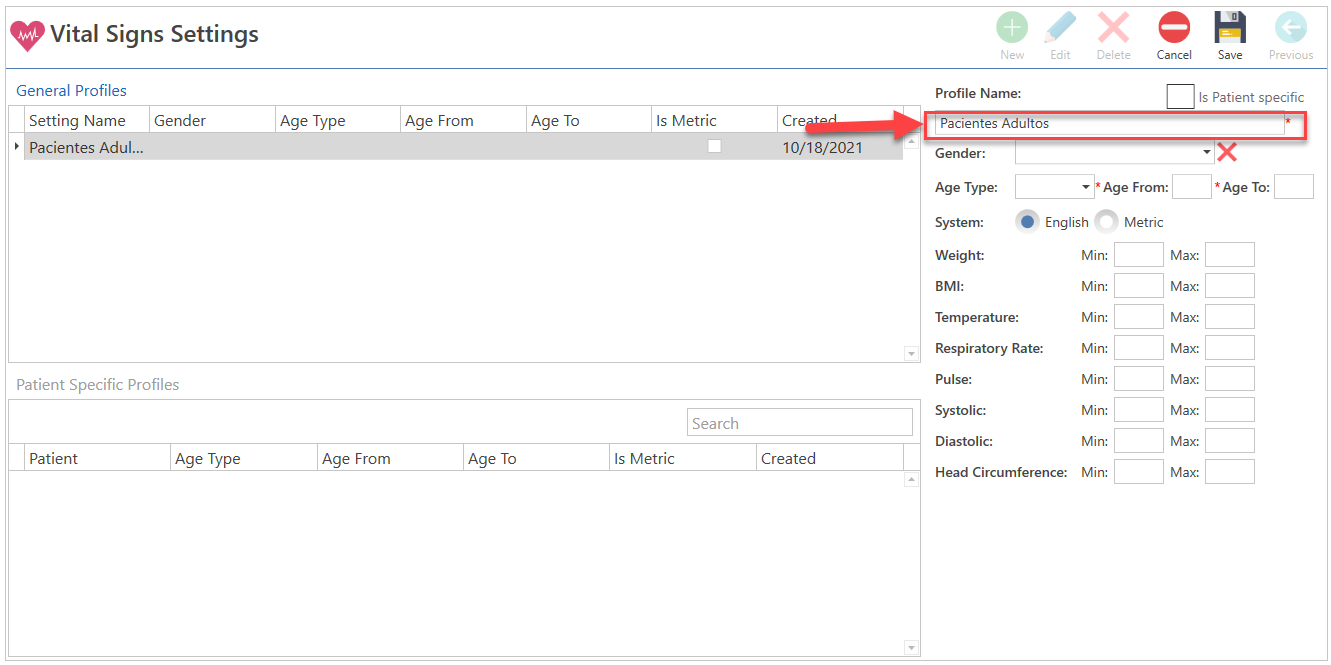Click the Head Circumference Min field
Viewport: 1331px width, 665px height.
click(x=1139, y=472)
